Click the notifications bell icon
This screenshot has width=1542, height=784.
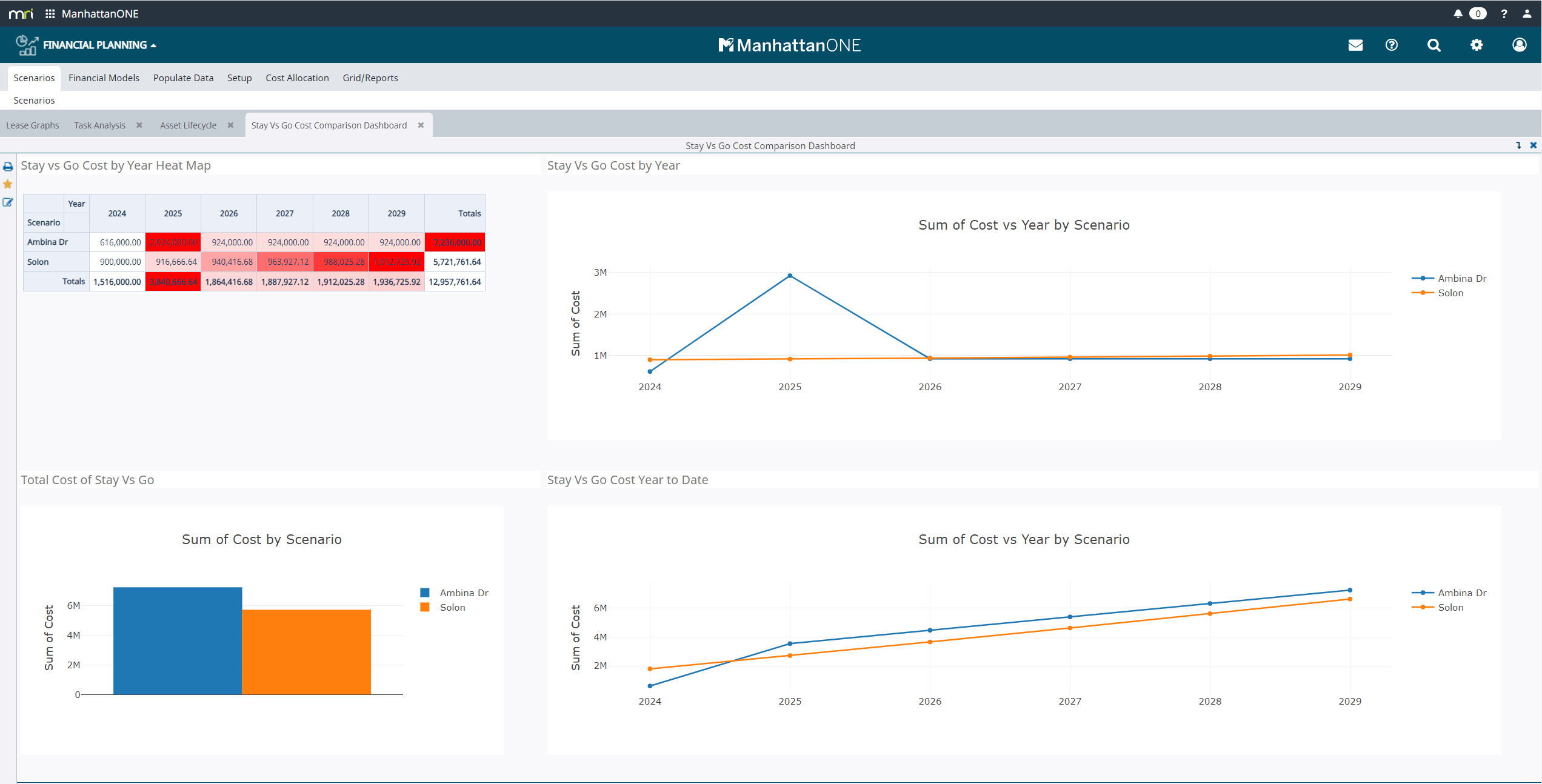[x=1458, y=14]
